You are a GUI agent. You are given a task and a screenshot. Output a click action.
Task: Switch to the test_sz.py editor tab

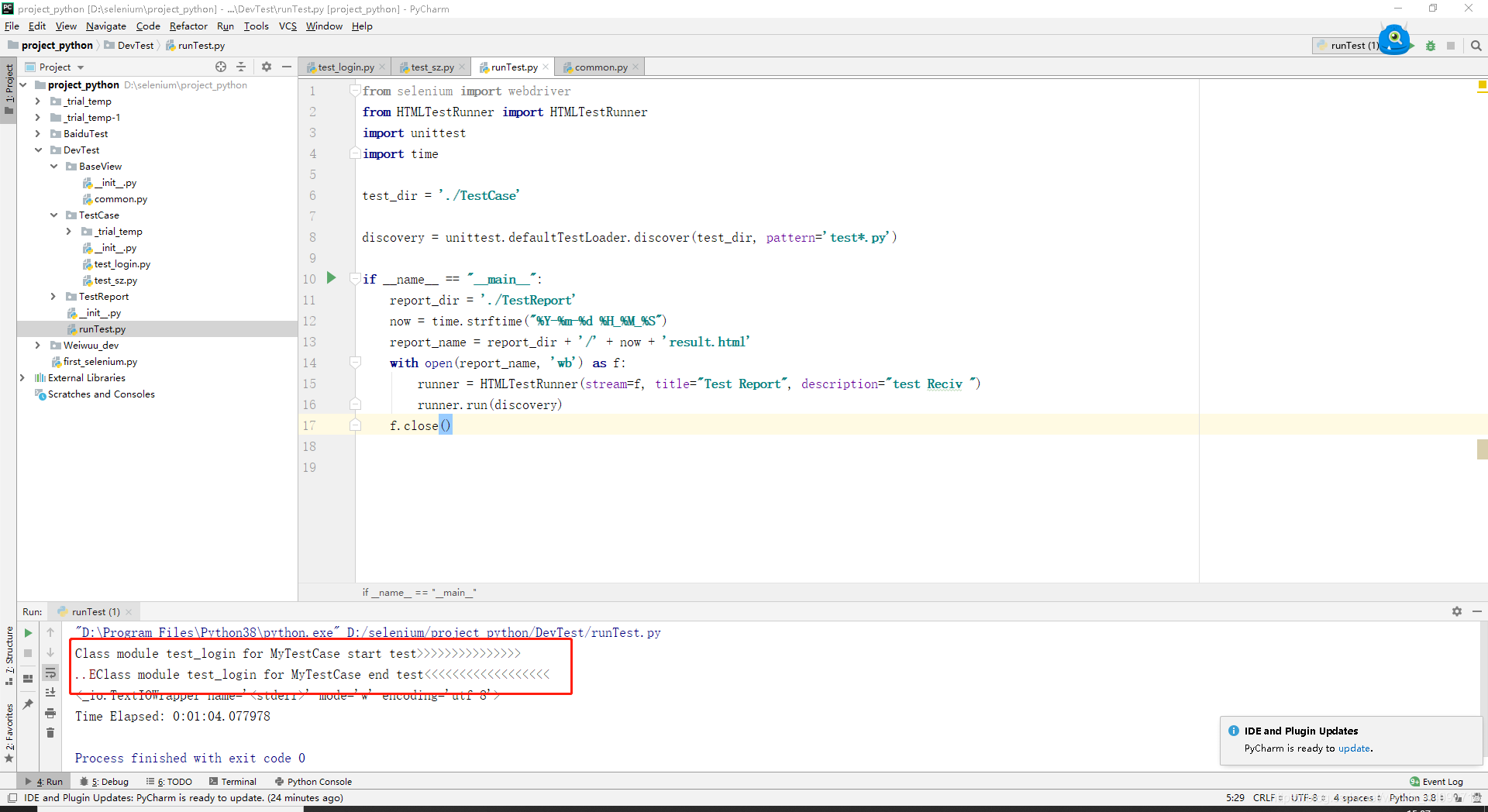click(x=430, y=67)
